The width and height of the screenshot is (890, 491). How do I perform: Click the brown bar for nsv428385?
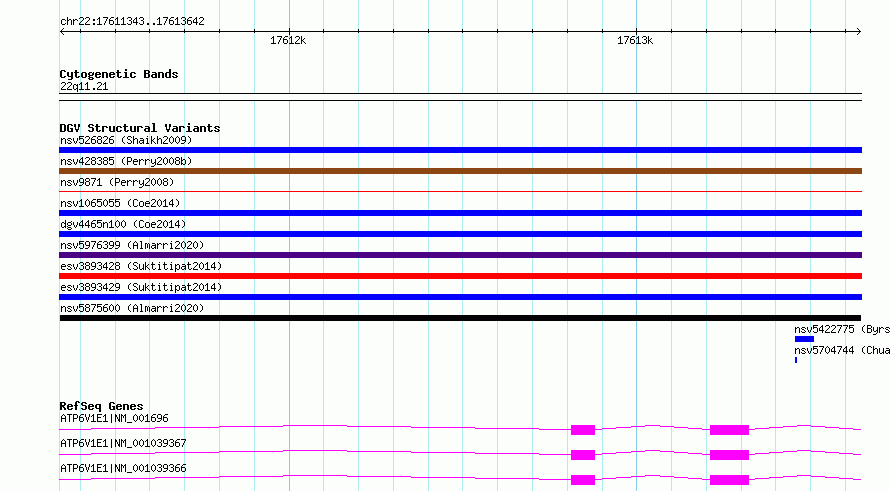[460, 171]
